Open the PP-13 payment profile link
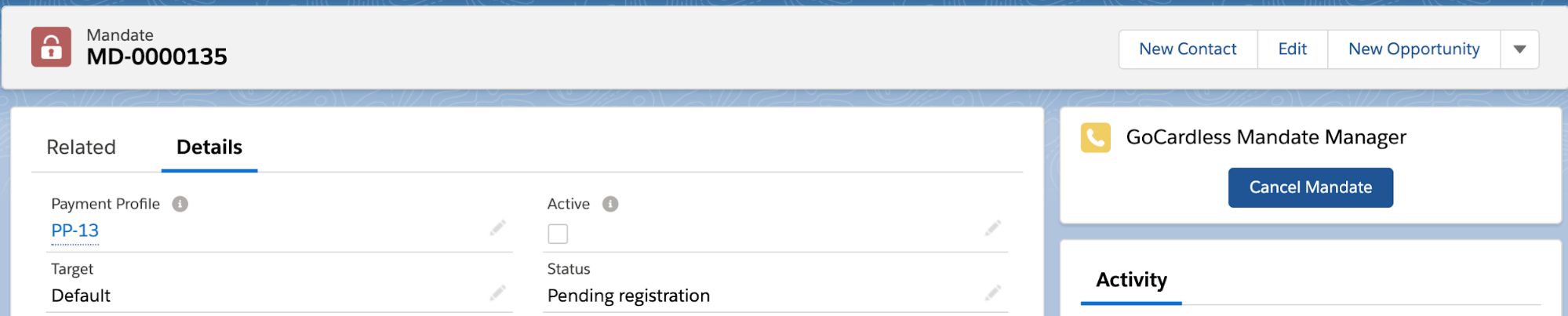The width and height of the screenshot is (1568, 316). click(x=75, y=231)
